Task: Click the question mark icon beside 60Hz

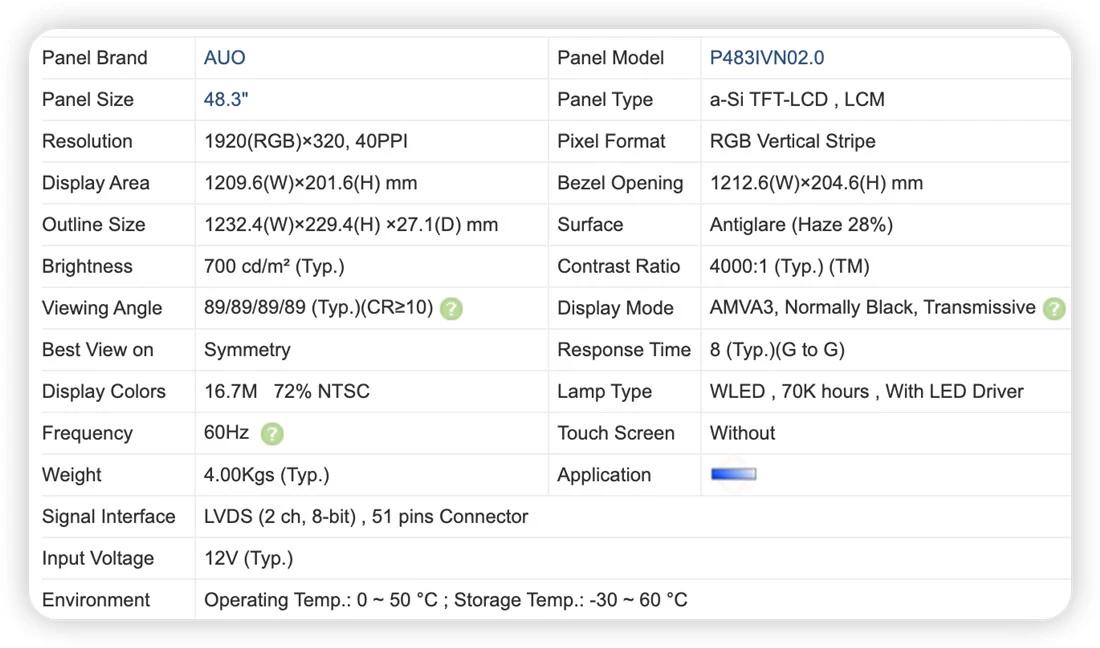Action: coord(272,434)
